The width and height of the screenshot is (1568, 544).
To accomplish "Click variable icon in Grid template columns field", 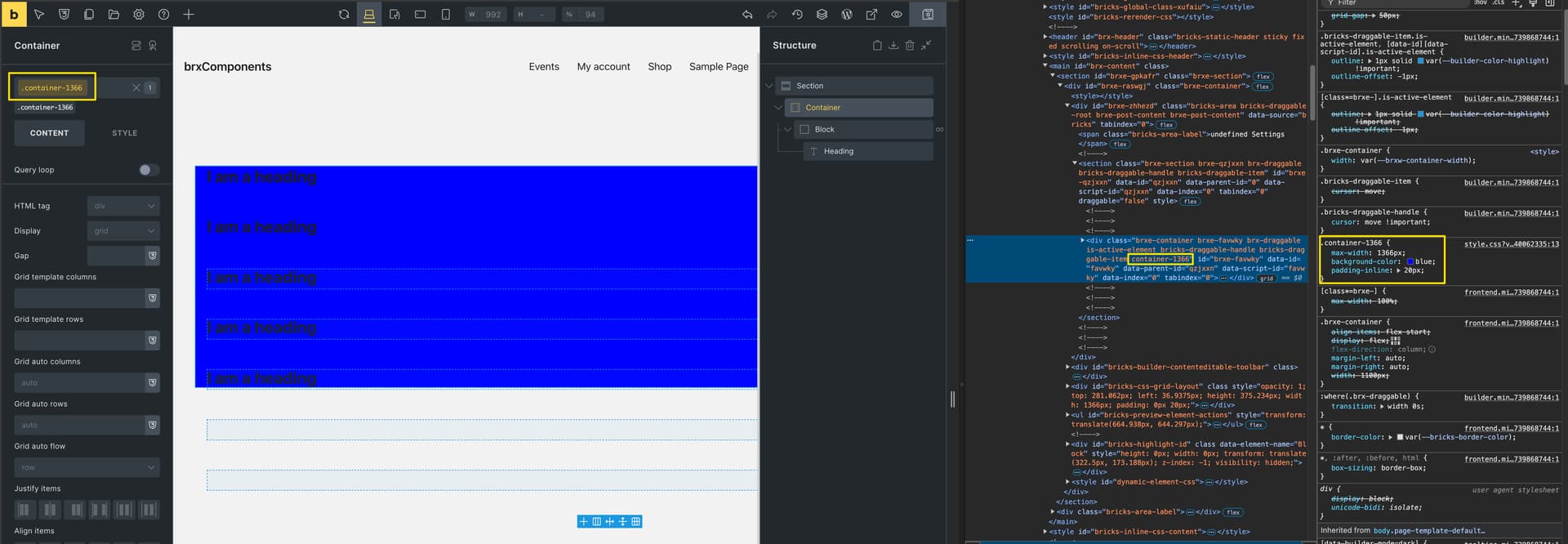I will [x=152, y=298].
